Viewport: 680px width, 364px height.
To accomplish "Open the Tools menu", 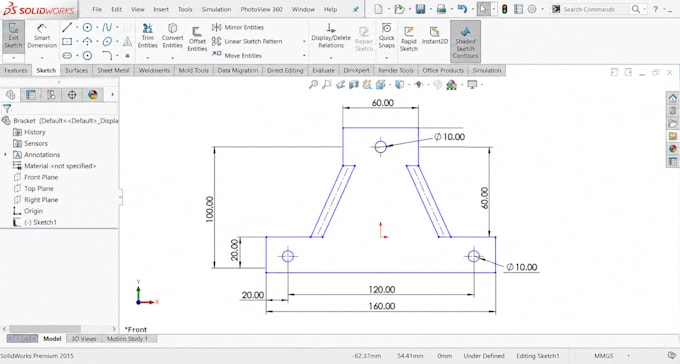I will 185,9.
